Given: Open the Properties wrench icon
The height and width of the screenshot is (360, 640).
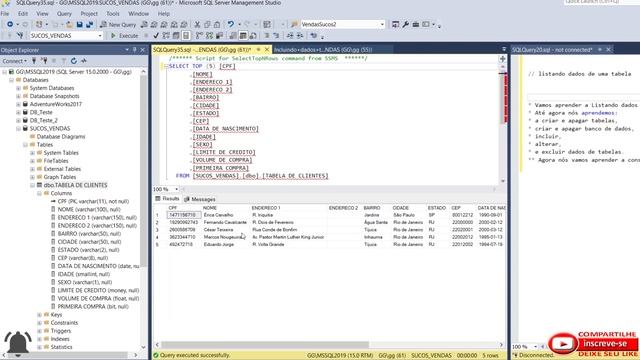Looking at the screenshot, I should point(405,24).
